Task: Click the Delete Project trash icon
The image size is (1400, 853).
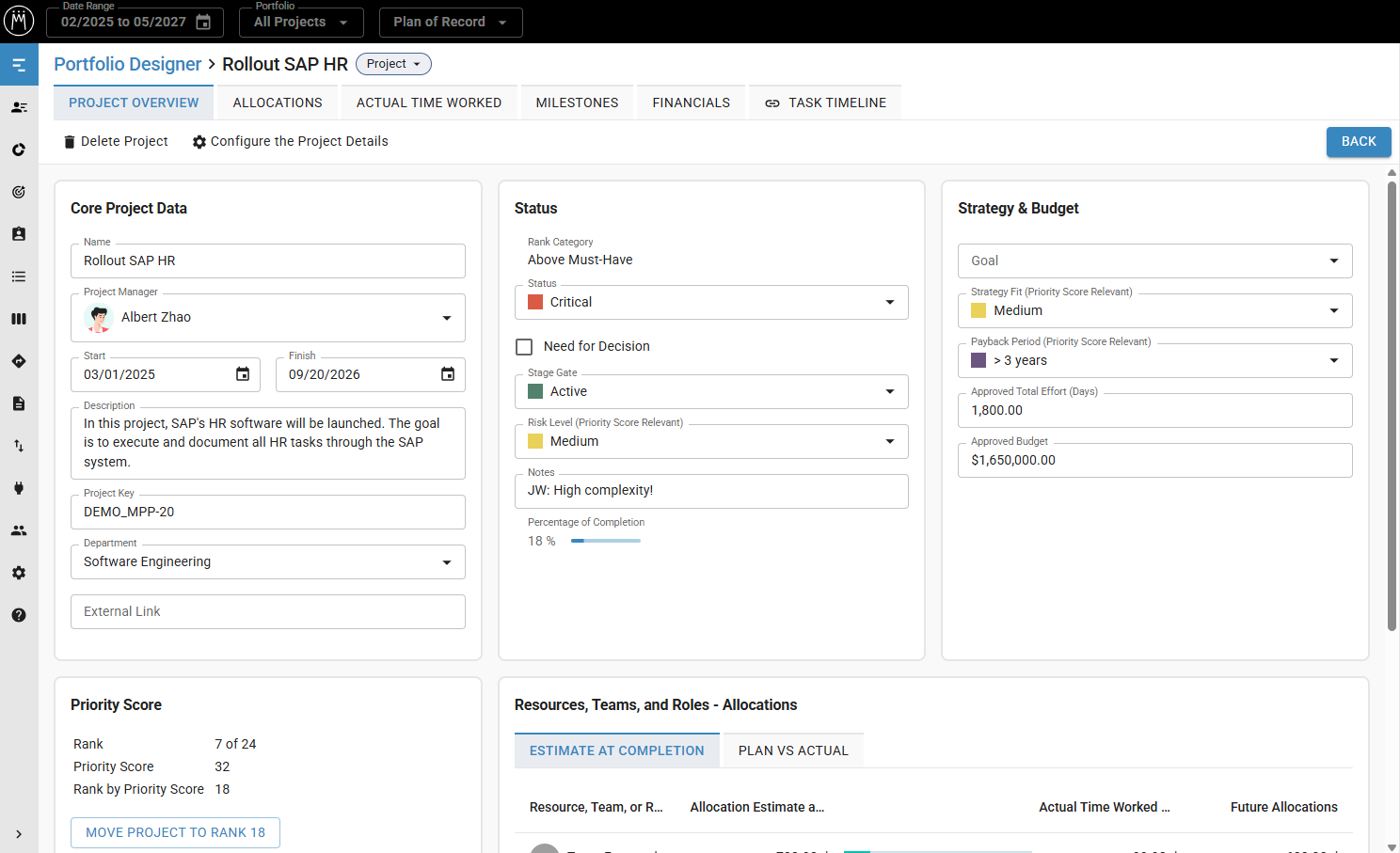Action: 69,142
